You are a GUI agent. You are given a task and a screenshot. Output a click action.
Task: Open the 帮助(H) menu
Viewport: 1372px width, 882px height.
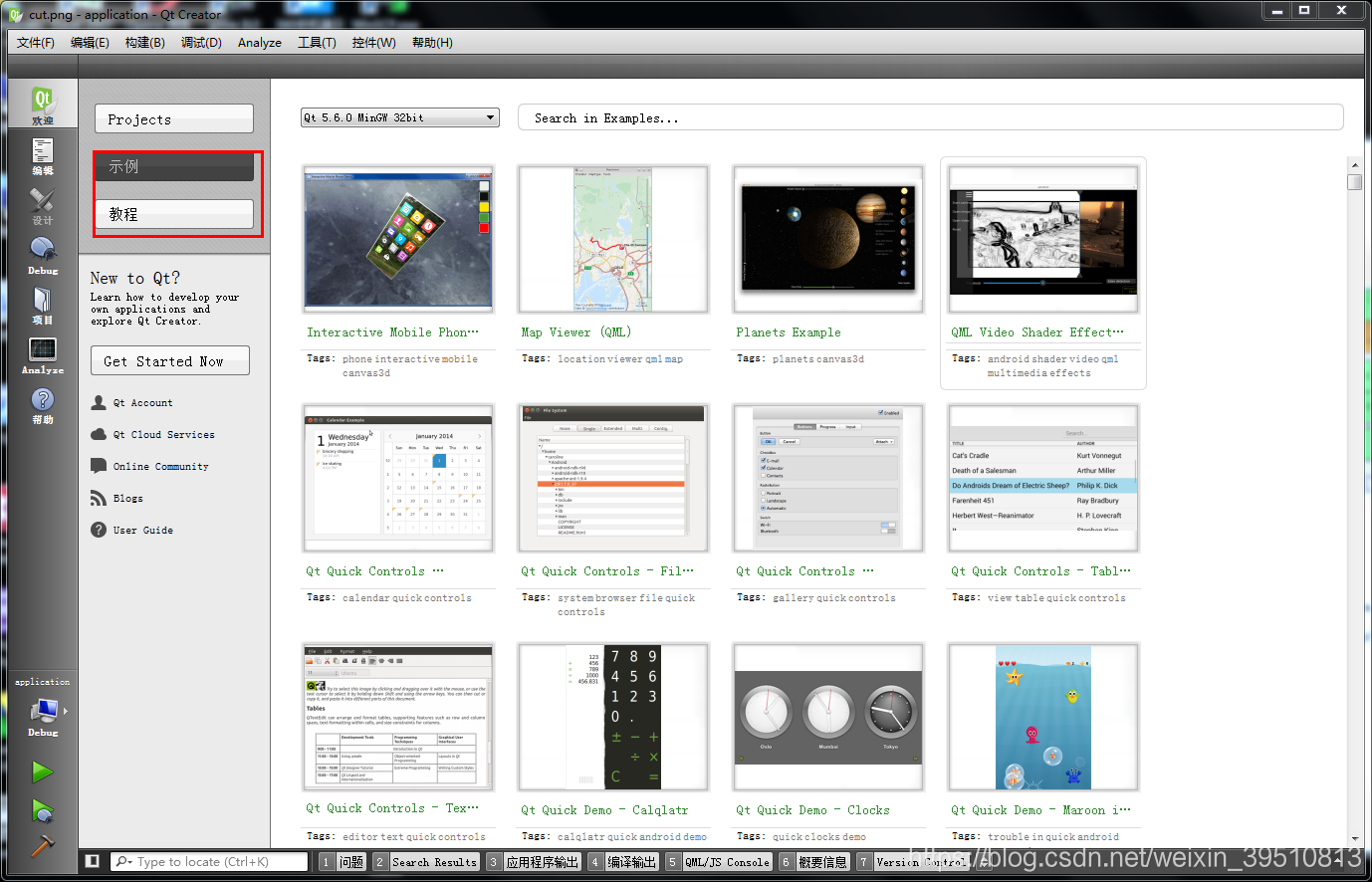432,42
